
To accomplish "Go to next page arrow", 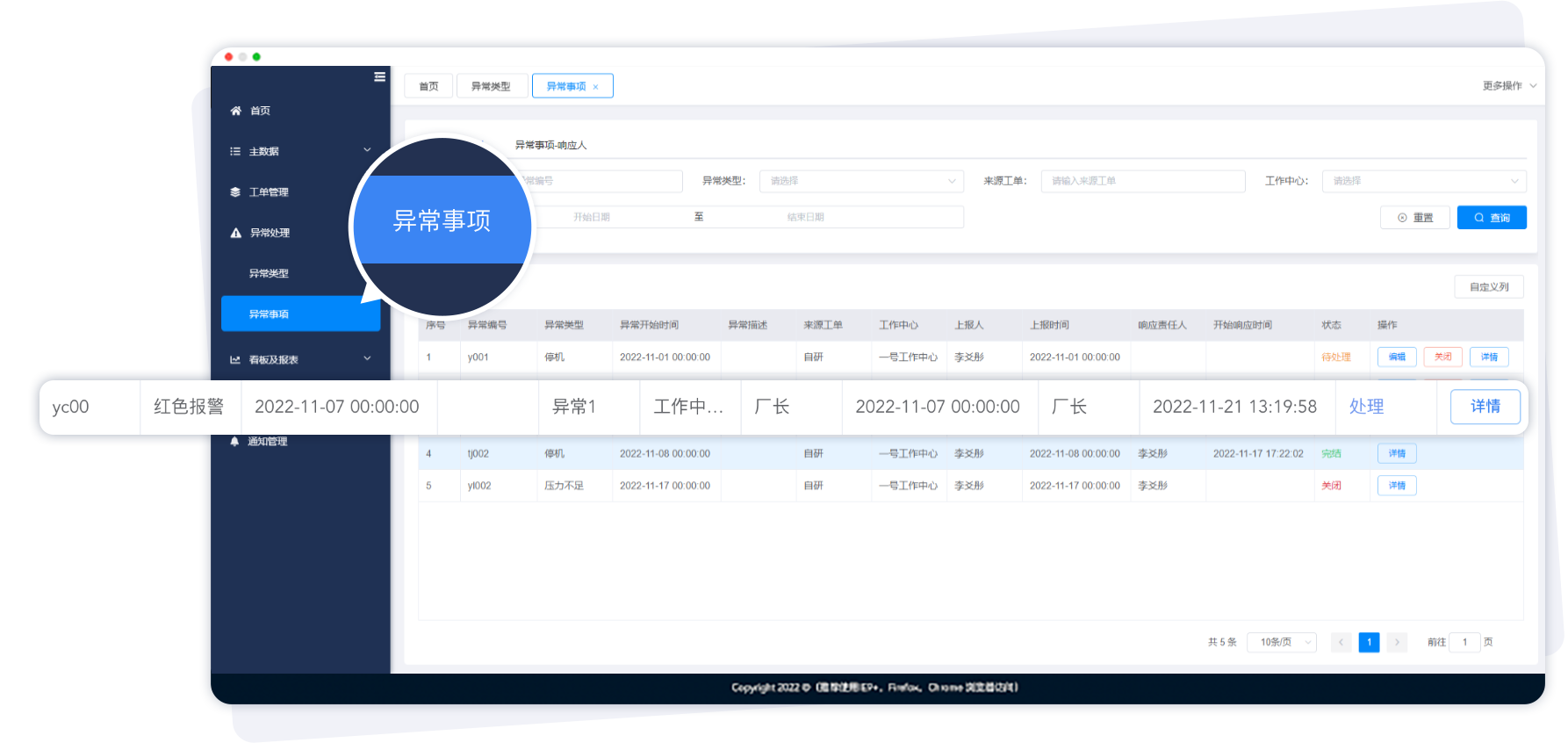I will (x=1397, y=642).
